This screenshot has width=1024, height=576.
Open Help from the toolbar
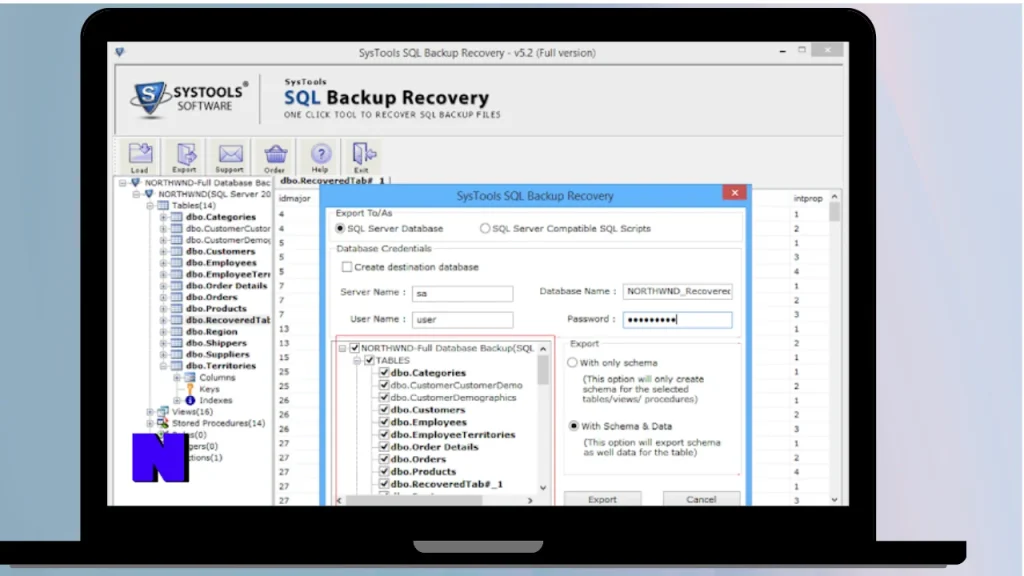click(320, 157)
